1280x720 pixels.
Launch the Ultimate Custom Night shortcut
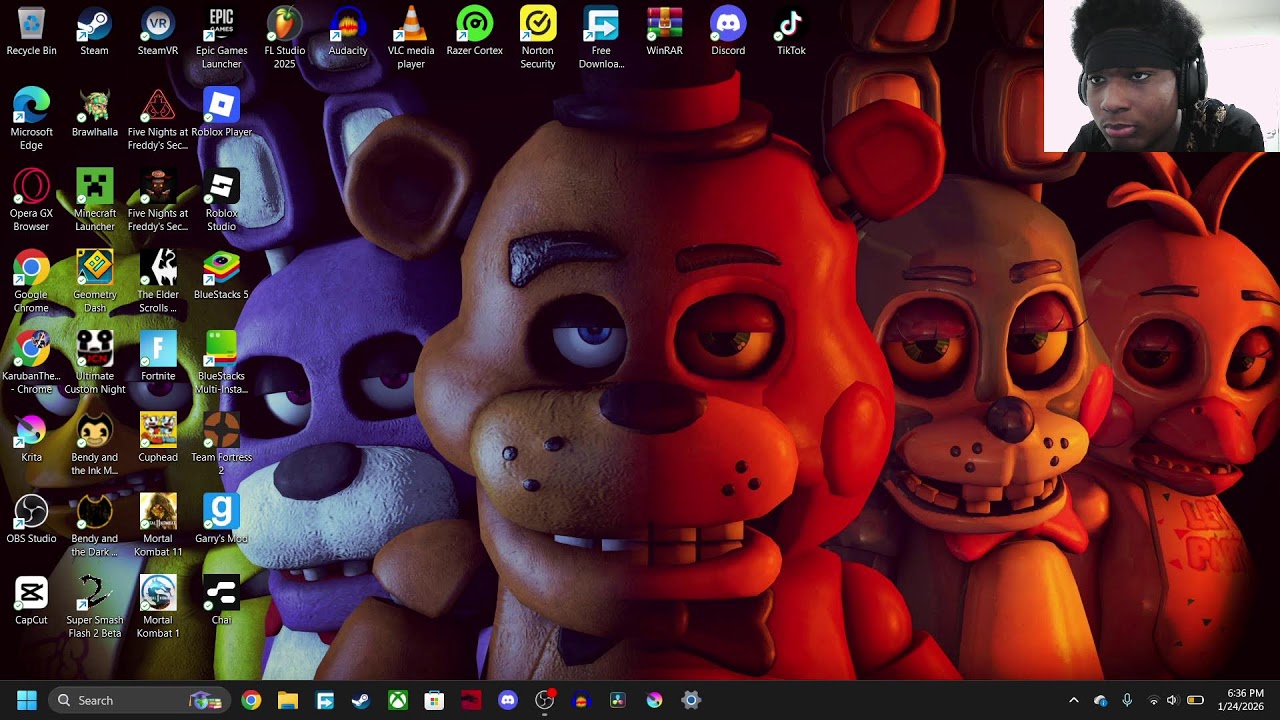click(94, 364)
